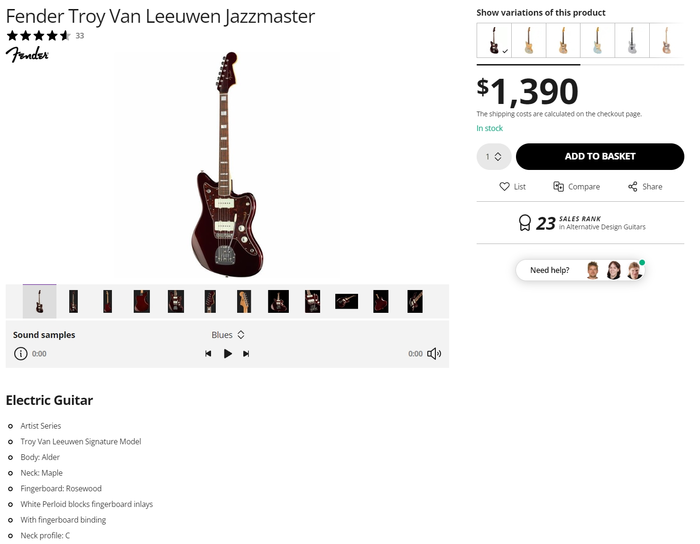Screen dimensions: 700x544
Task: Skip to the next sound sample
Action: (x=246, y=353)
